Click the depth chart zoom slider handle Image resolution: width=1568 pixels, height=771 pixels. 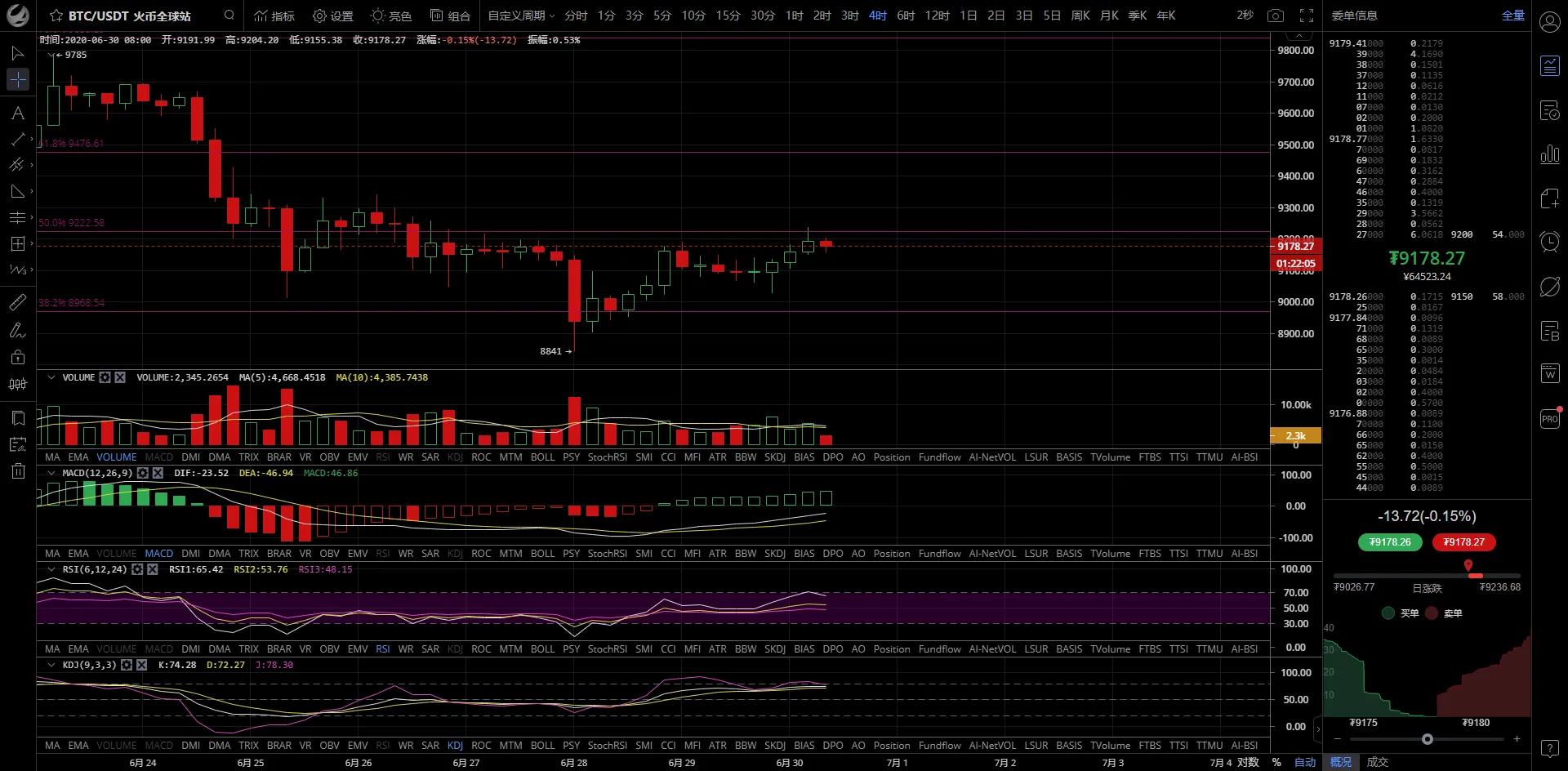pos(1427,739)
